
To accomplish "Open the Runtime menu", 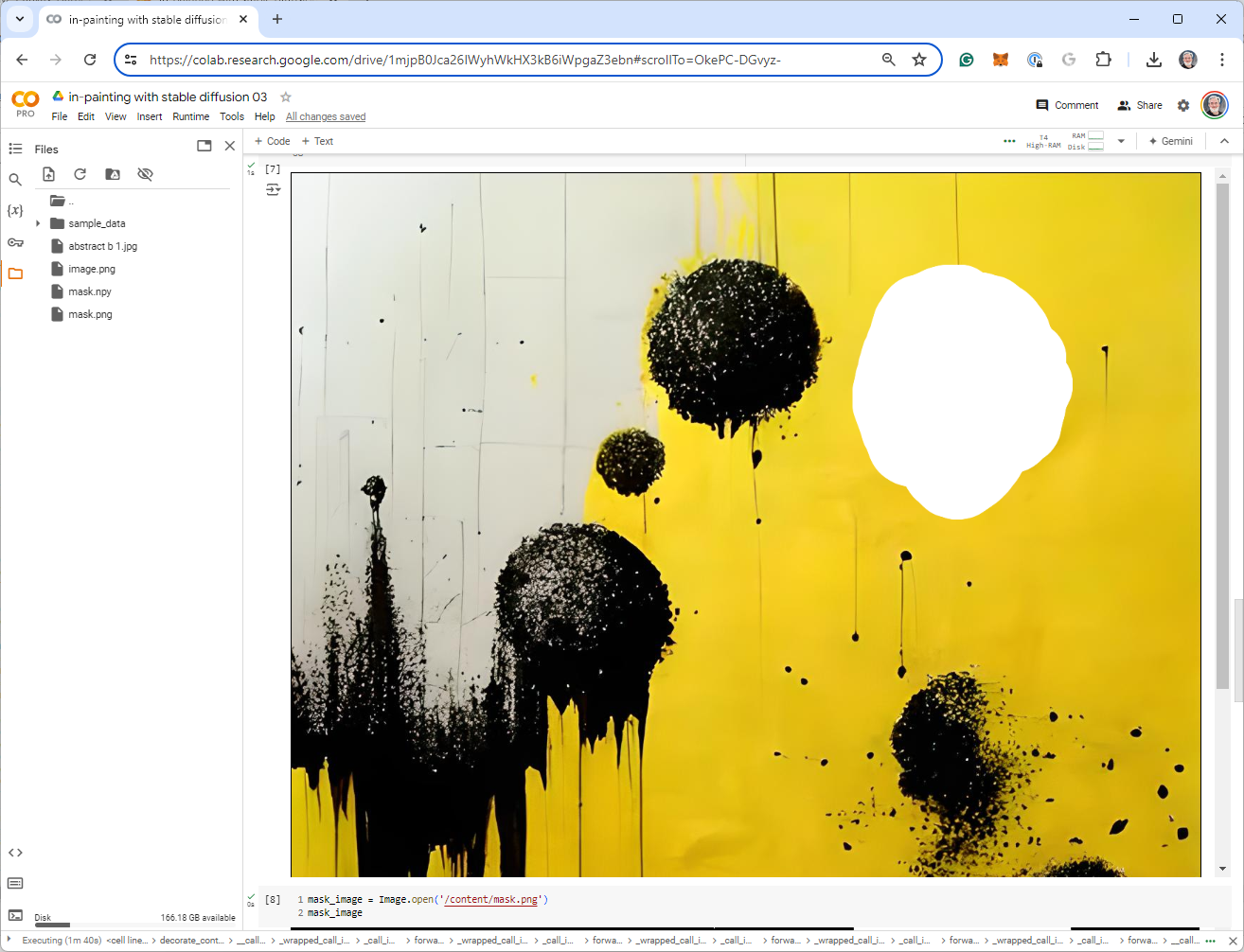I will [190, 116].
